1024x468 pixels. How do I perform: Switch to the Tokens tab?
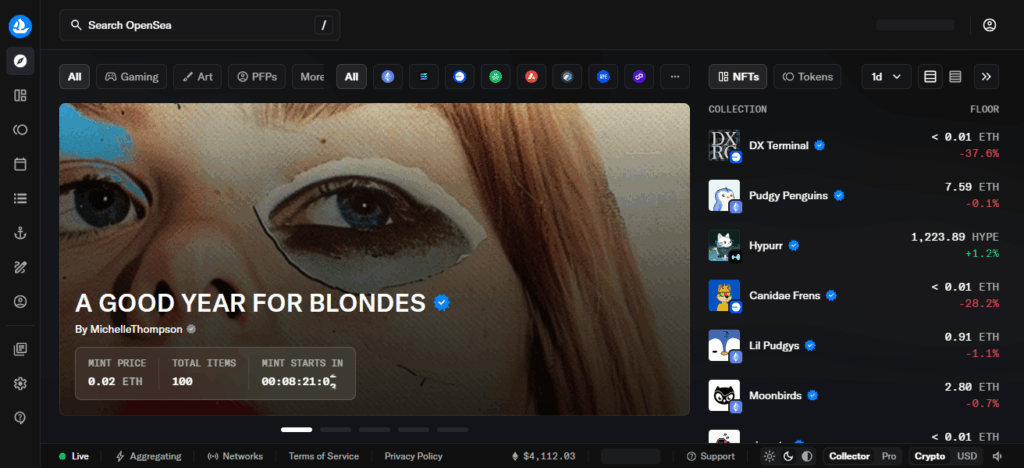coord(807,76)
